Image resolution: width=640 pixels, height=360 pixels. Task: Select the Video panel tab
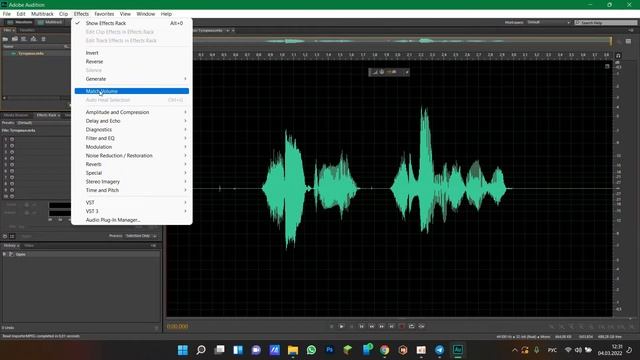[x=29, y=246]
